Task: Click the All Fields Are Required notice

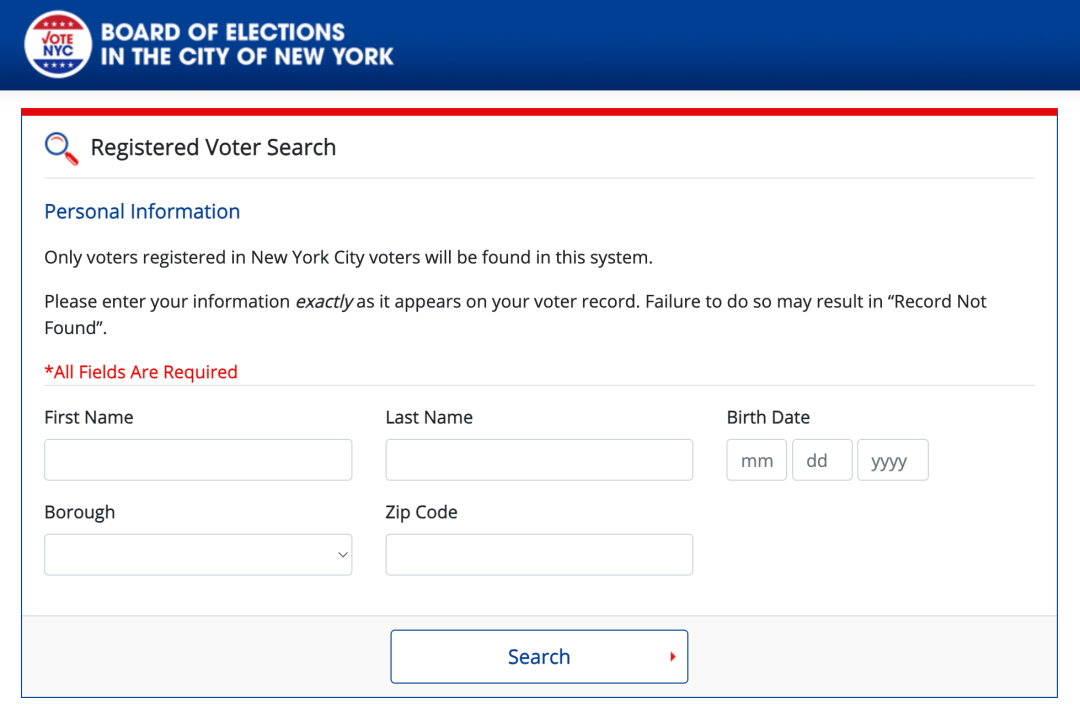Action: [141, 372]
